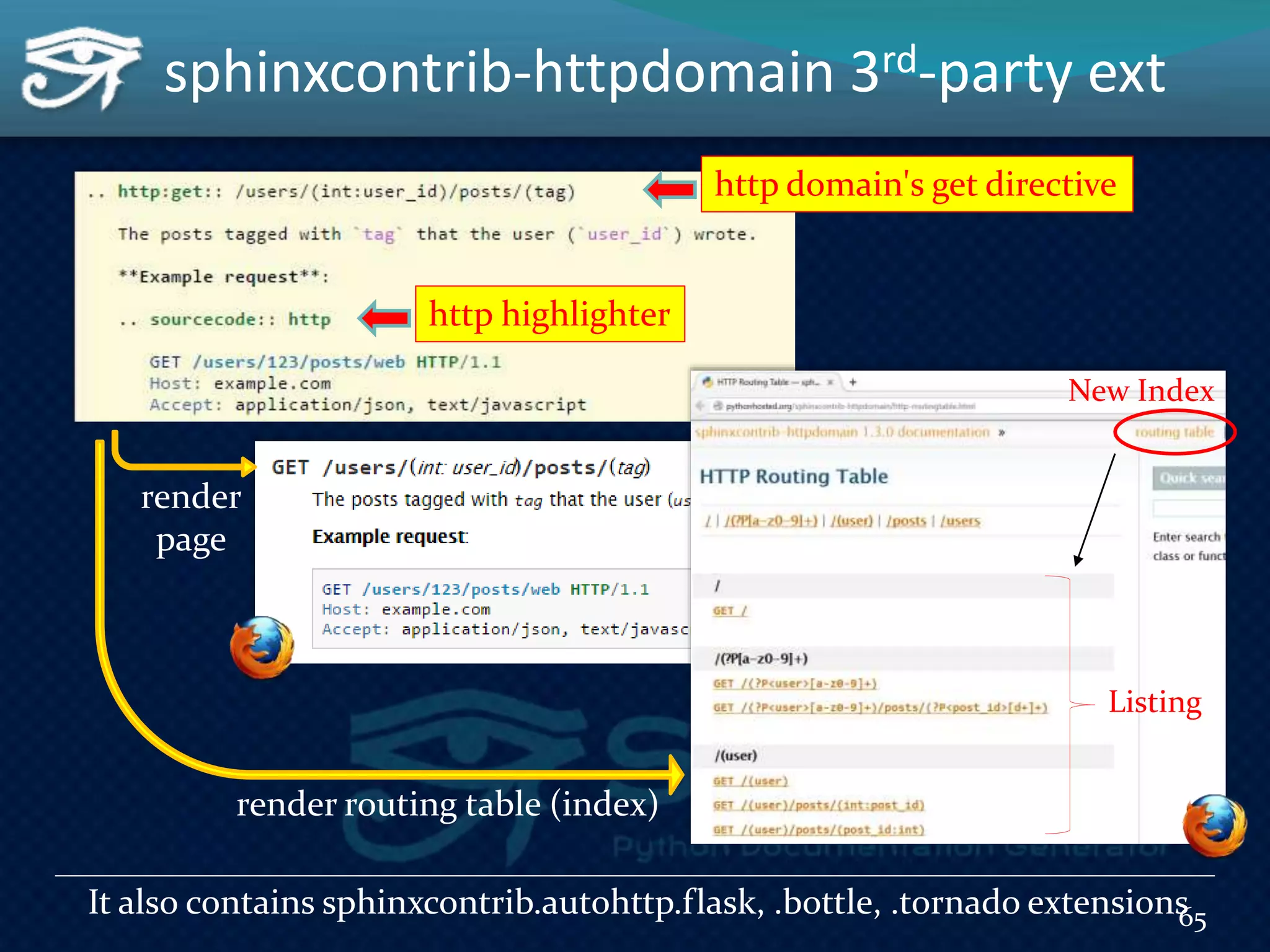Jump to the / index letter link
Viewport: 1270px width, 952px height.
pos(708,521)
